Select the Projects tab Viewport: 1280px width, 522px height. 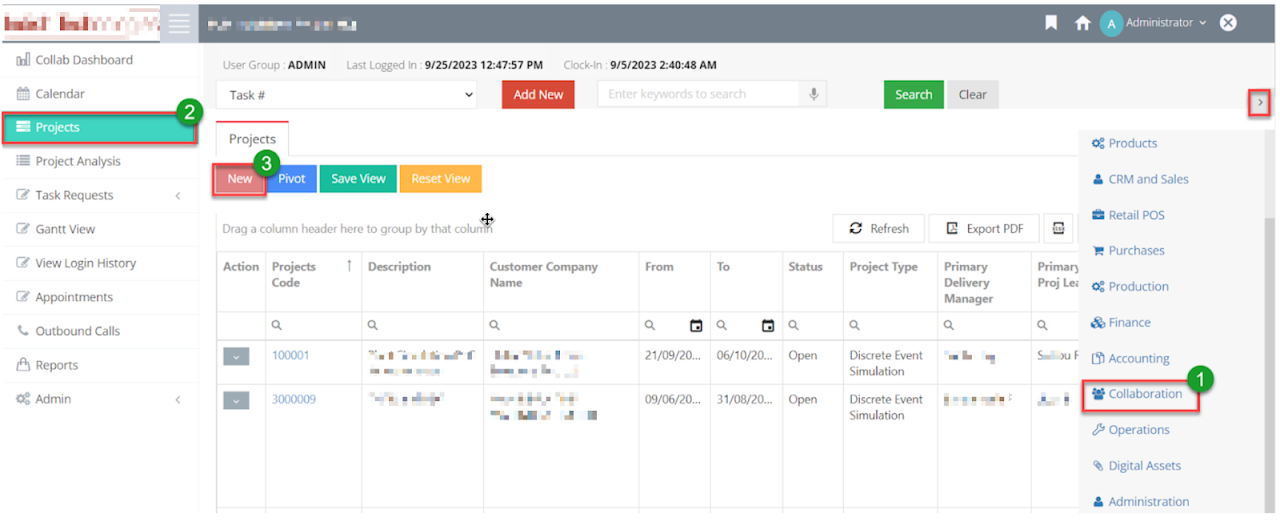[252, 139]
